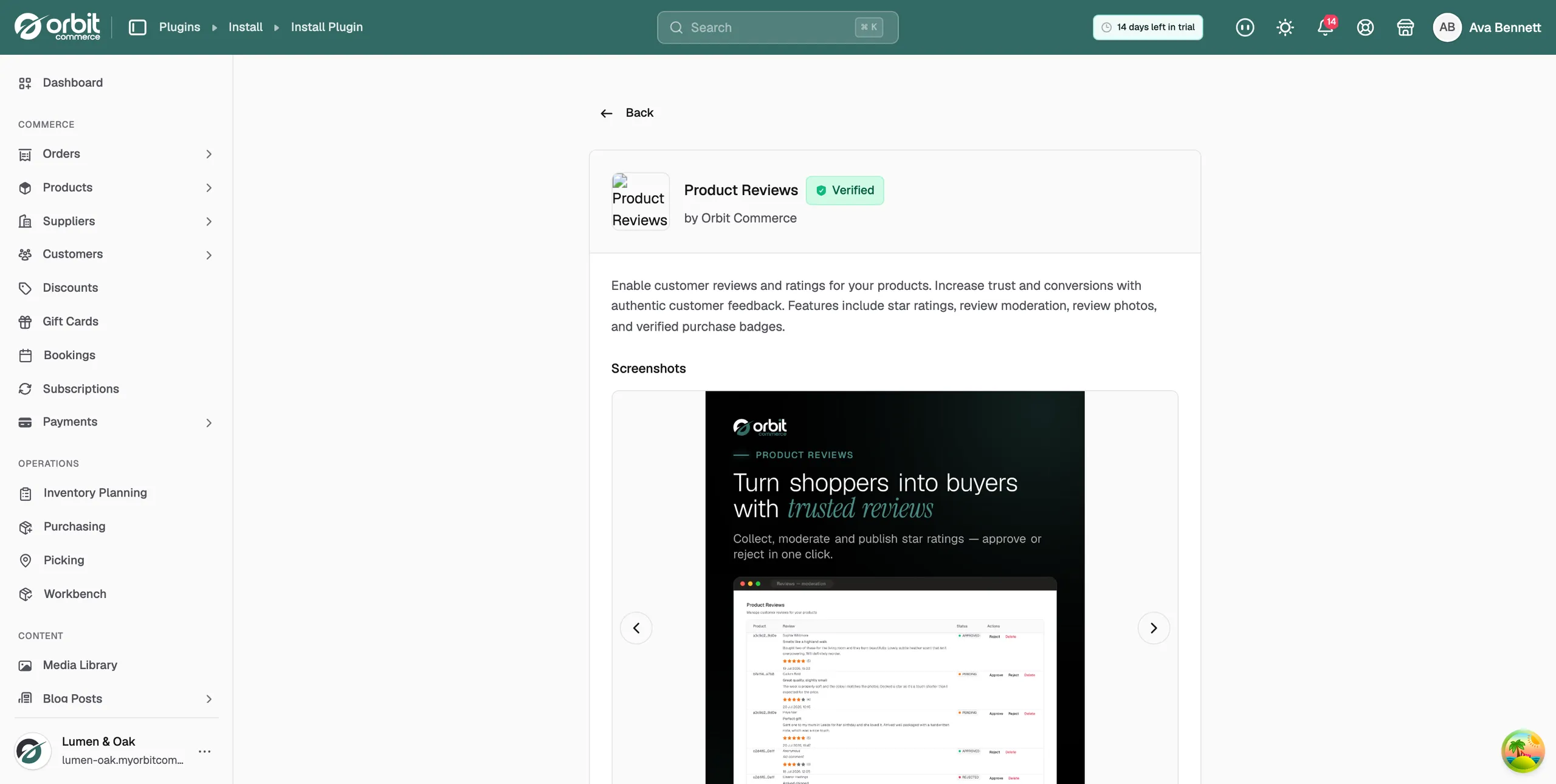Click the Orders receipt icon

(25, 154)
